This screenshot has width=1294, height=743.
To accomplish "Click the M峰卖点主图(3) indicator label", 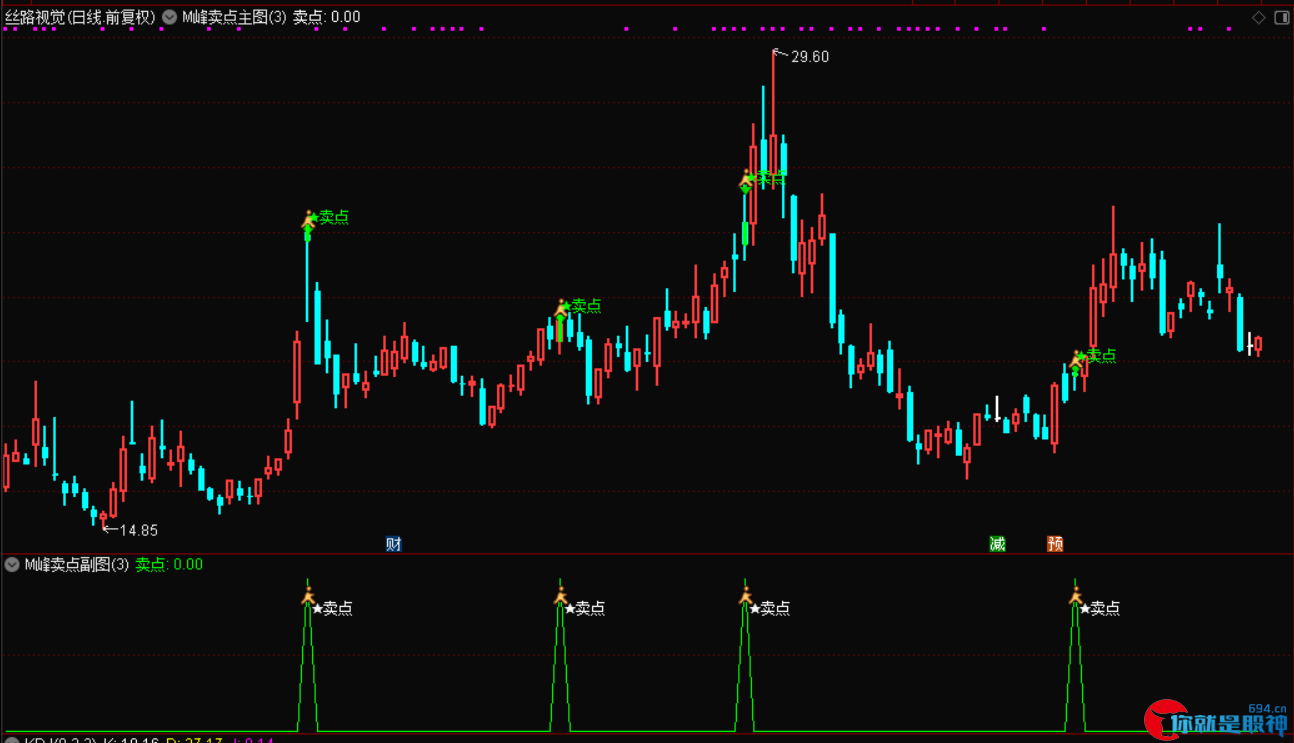I will [x=234, y=17].
